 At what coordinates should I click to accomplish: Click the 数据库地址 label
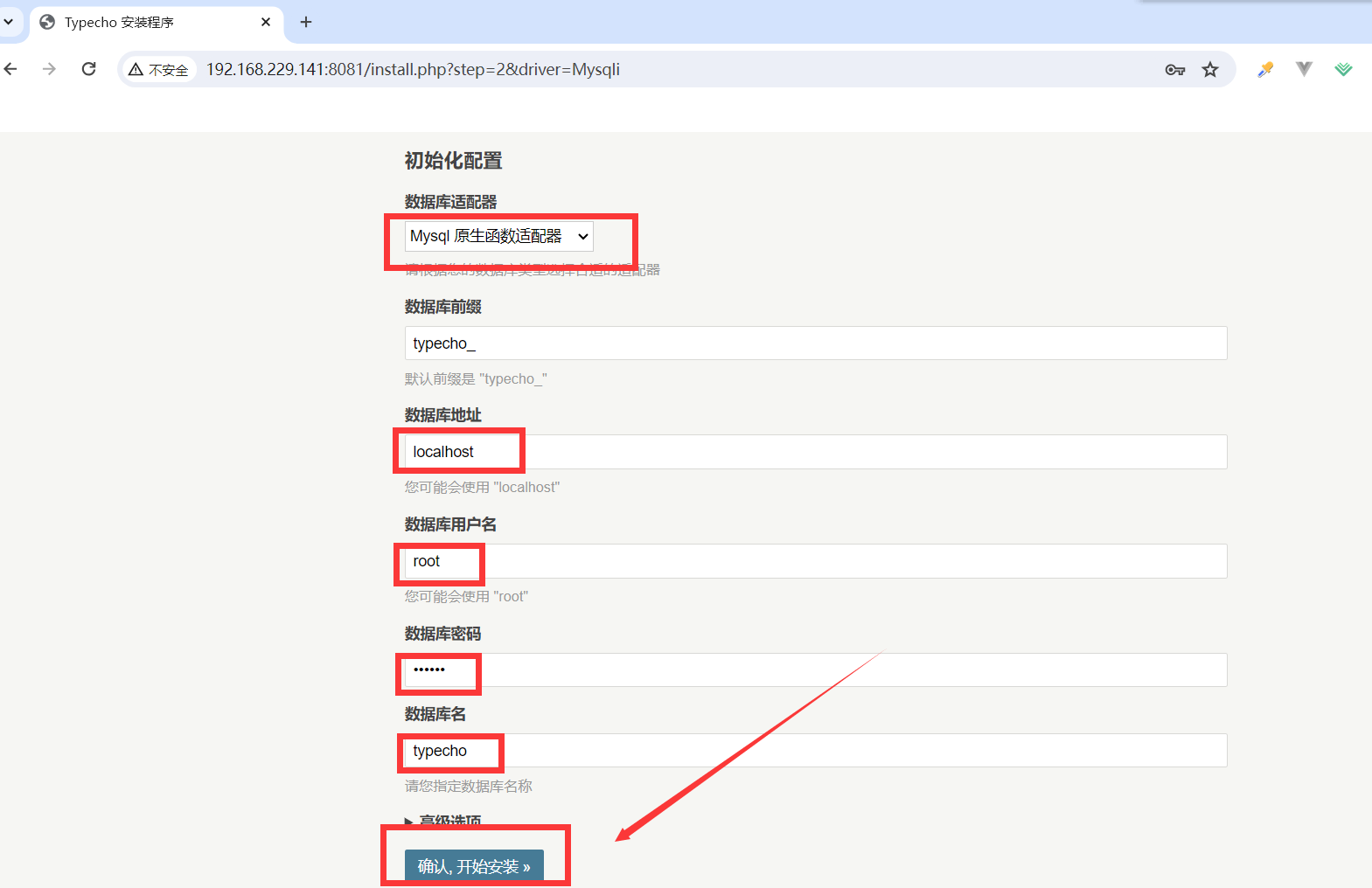click(x=443, y=415)
